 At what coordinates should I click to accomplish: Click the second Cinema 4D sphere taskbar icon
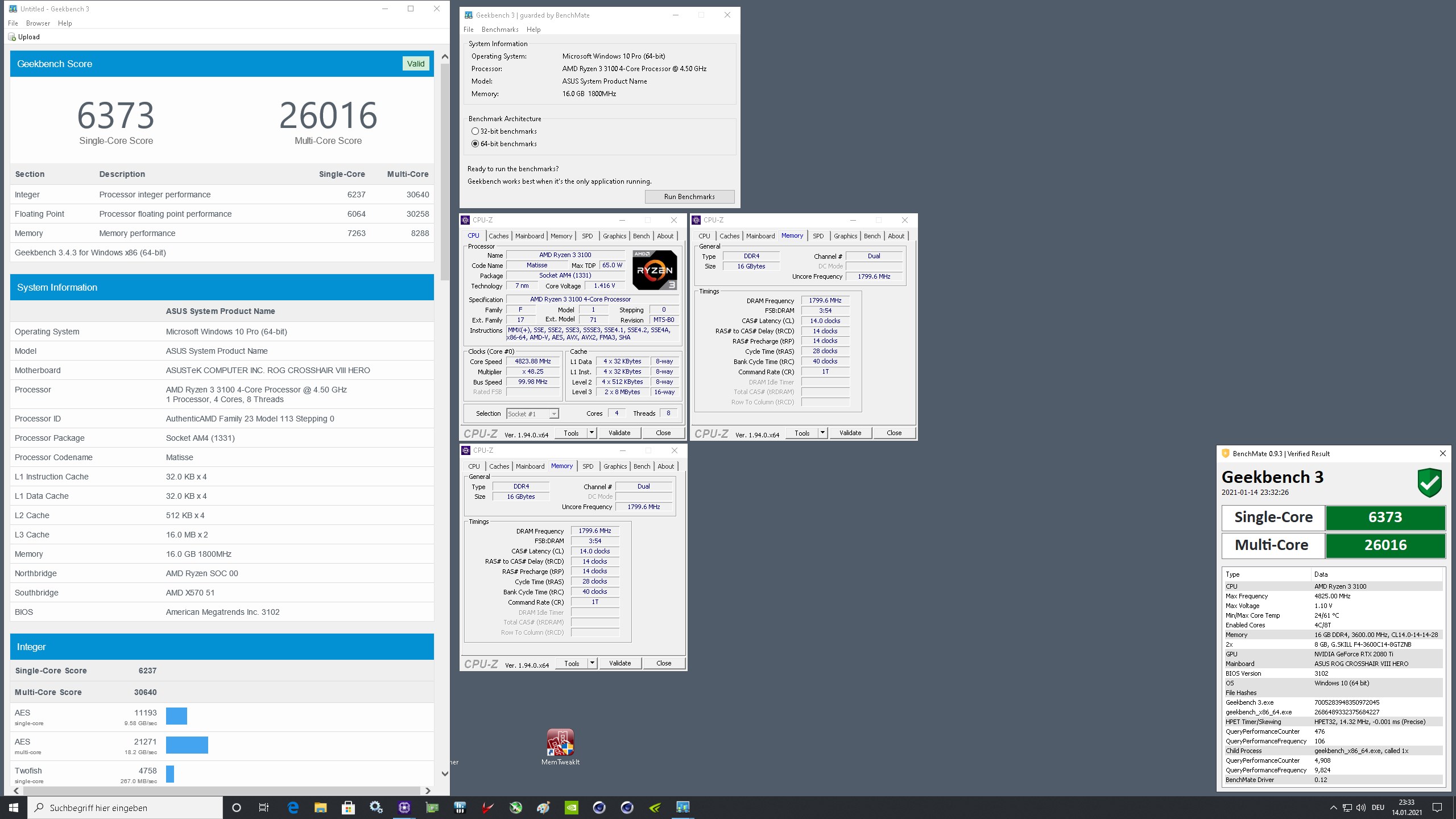627,808
